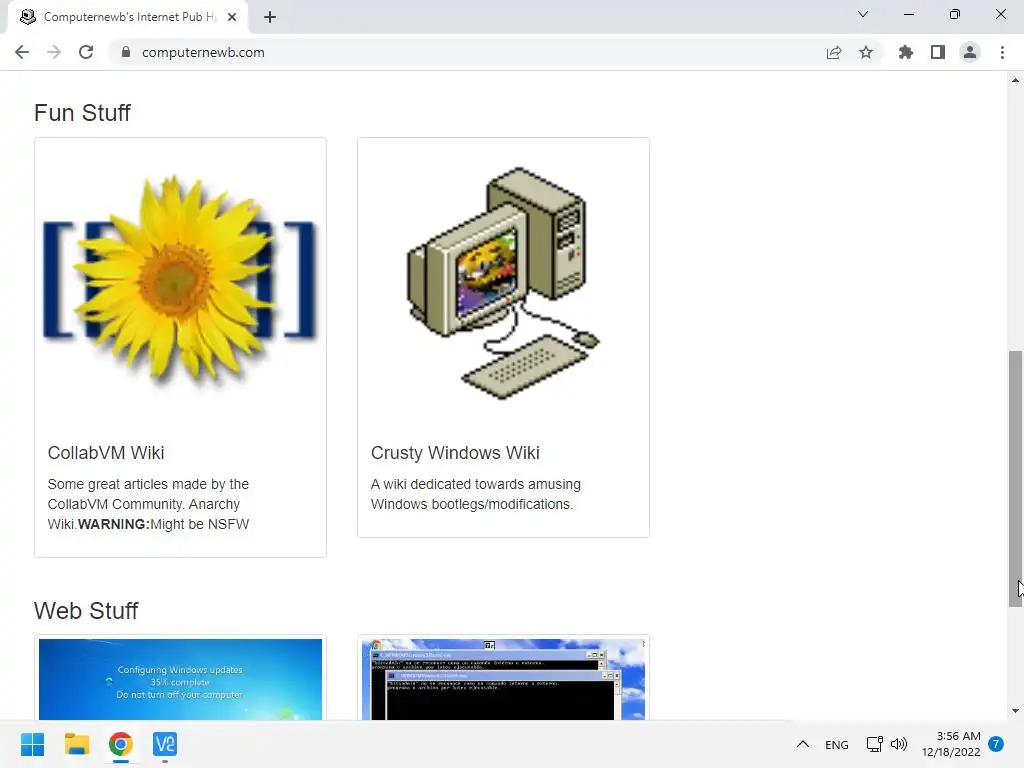Open the Chrome profile avatar
1024x768 pixels.
(x=970, y=52)
